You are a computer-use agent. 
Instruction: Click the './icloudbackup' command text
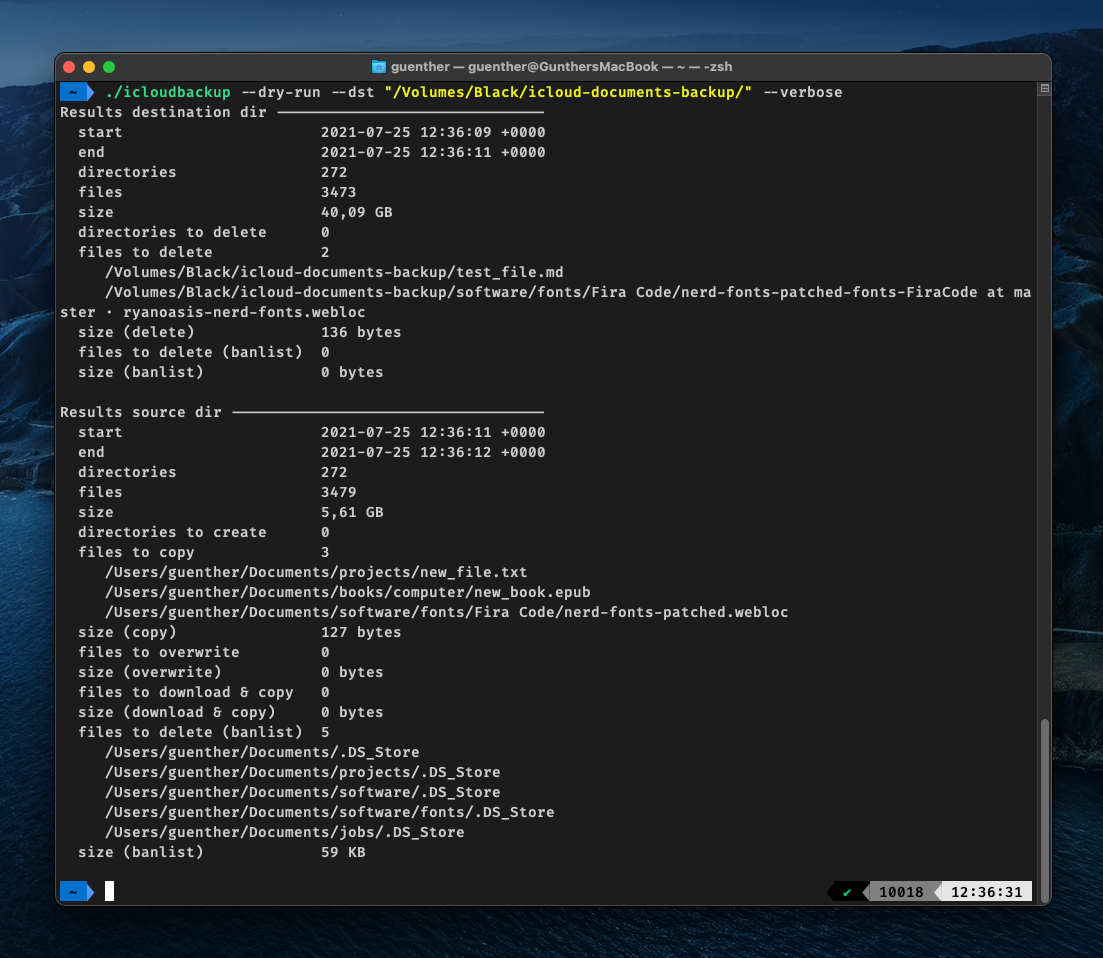click(x=167, y=92)
